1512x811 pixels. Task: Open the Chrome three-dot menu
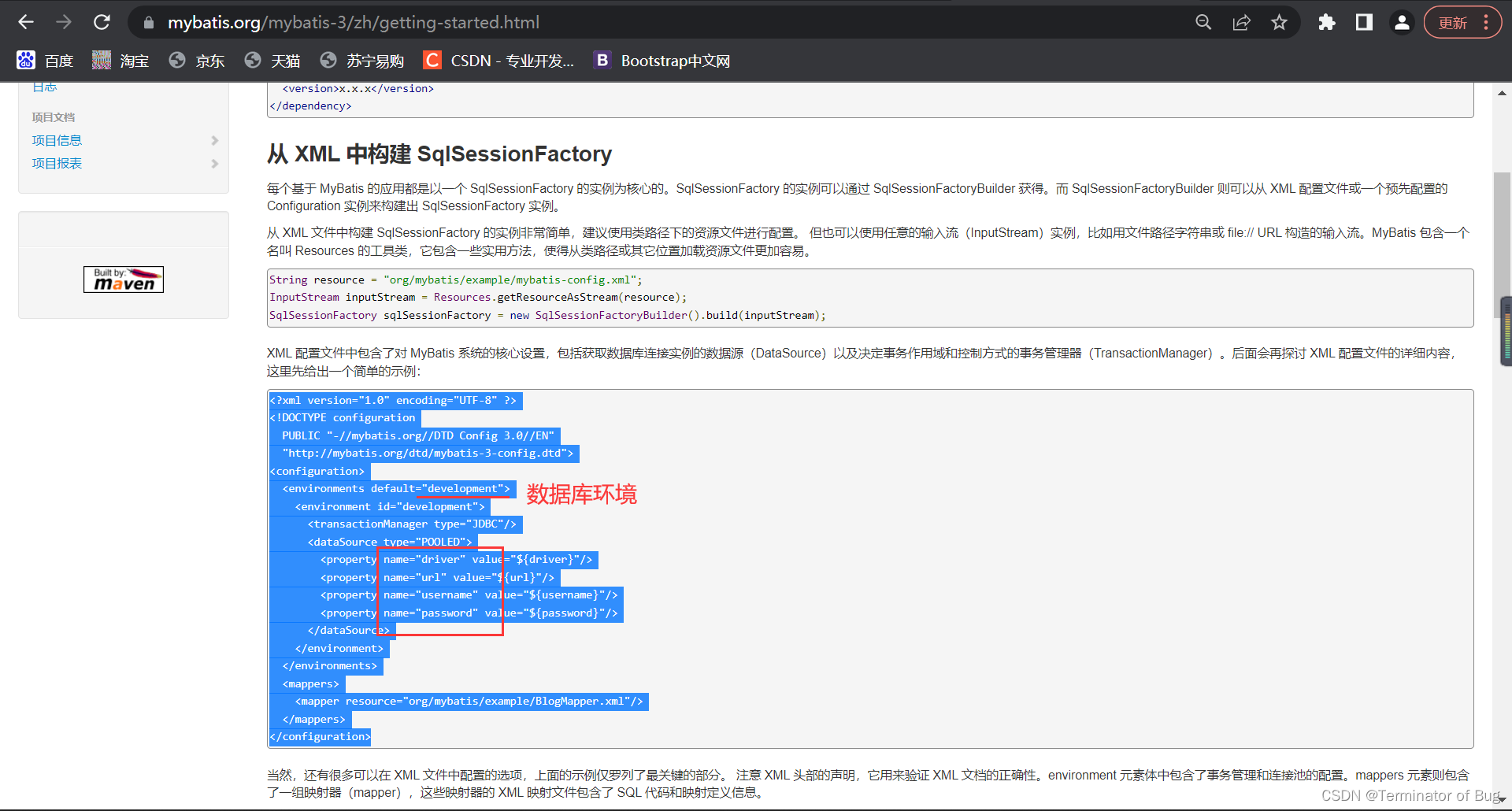pos(1486,22)
